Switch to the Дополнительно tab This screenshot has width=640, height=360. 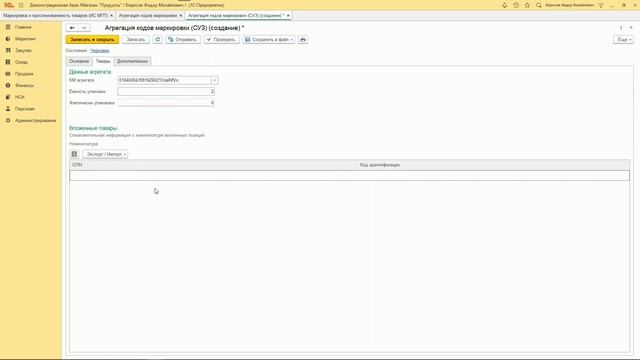pyautogui.click(x=132, y=61)
